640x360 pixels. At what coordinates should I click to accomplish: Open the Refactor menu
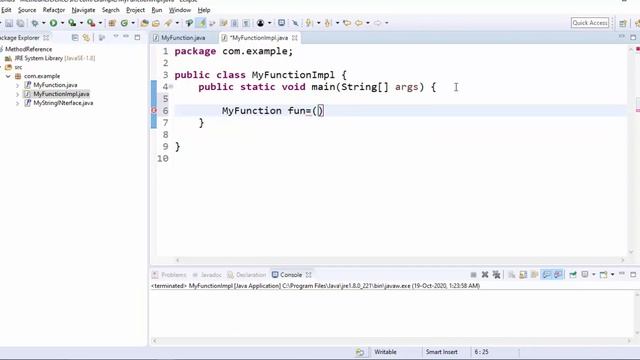54,10
